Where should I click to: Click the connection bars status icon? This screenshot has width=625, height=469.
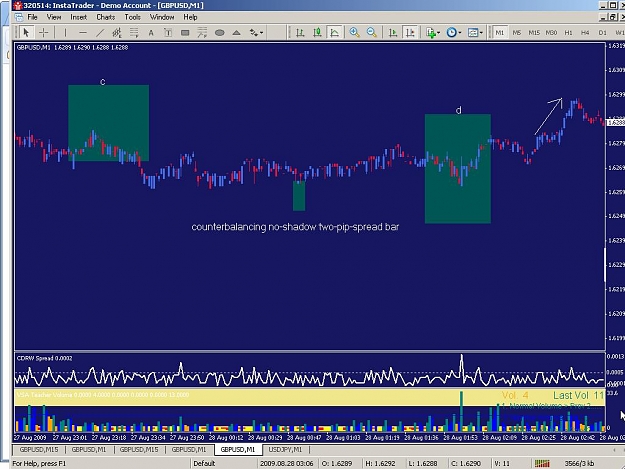542,463
